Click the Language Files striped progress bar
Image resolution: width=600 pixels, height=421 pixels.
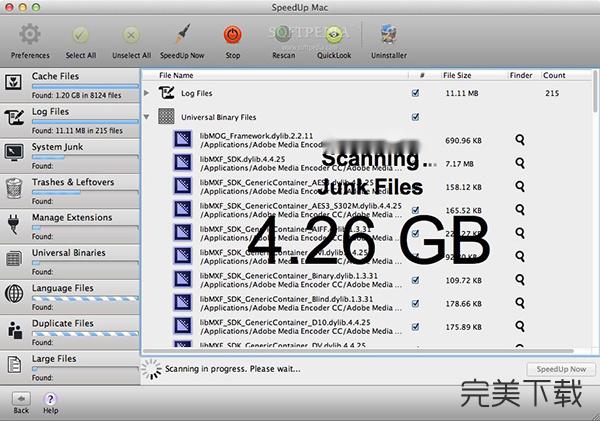point(85,299)
